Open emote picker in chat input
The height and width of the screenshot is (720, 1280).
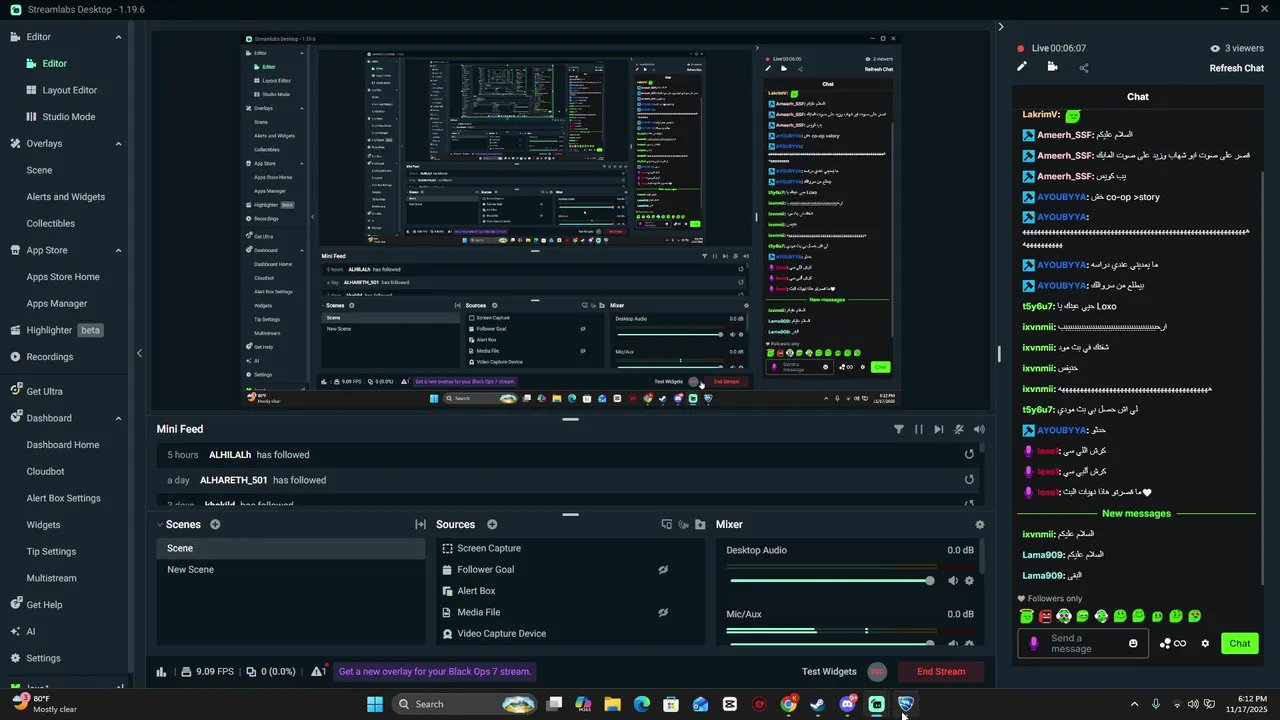click(1133, 643)
